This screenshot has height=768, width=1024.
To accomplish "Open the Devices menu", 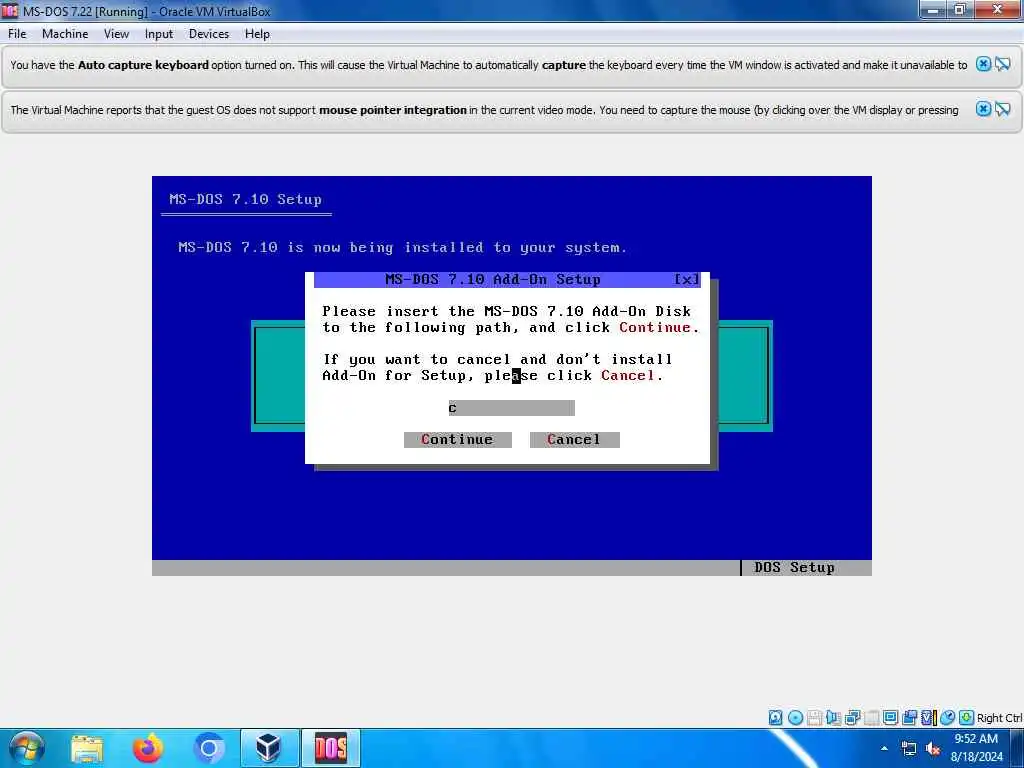I will click(x=209, y=34).
